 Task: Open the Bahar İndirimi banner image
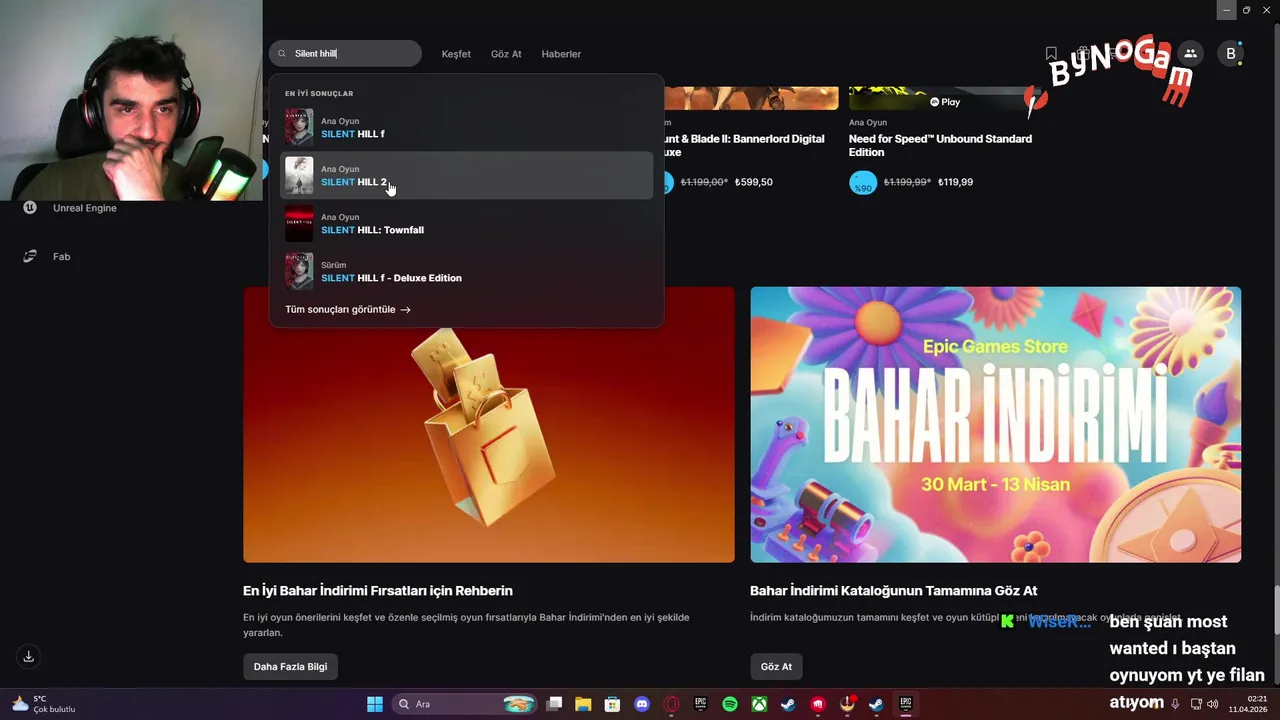[x=996, y=424]
